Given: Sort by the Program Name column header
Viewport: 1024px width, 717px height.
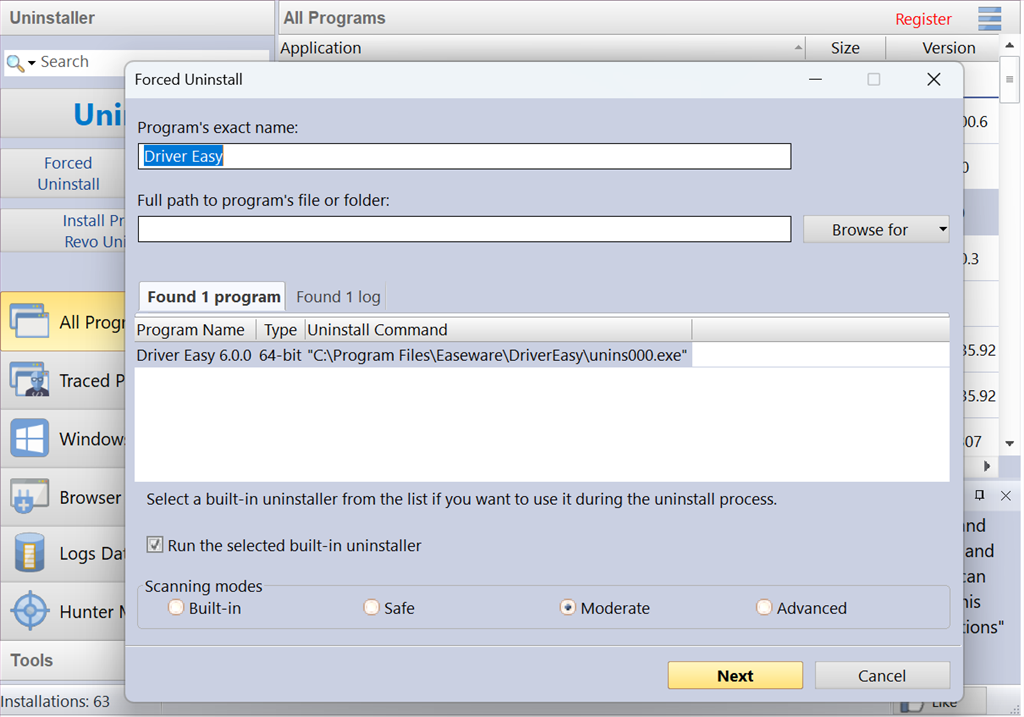Looking at the screenshot, I should tap(195, 330).
